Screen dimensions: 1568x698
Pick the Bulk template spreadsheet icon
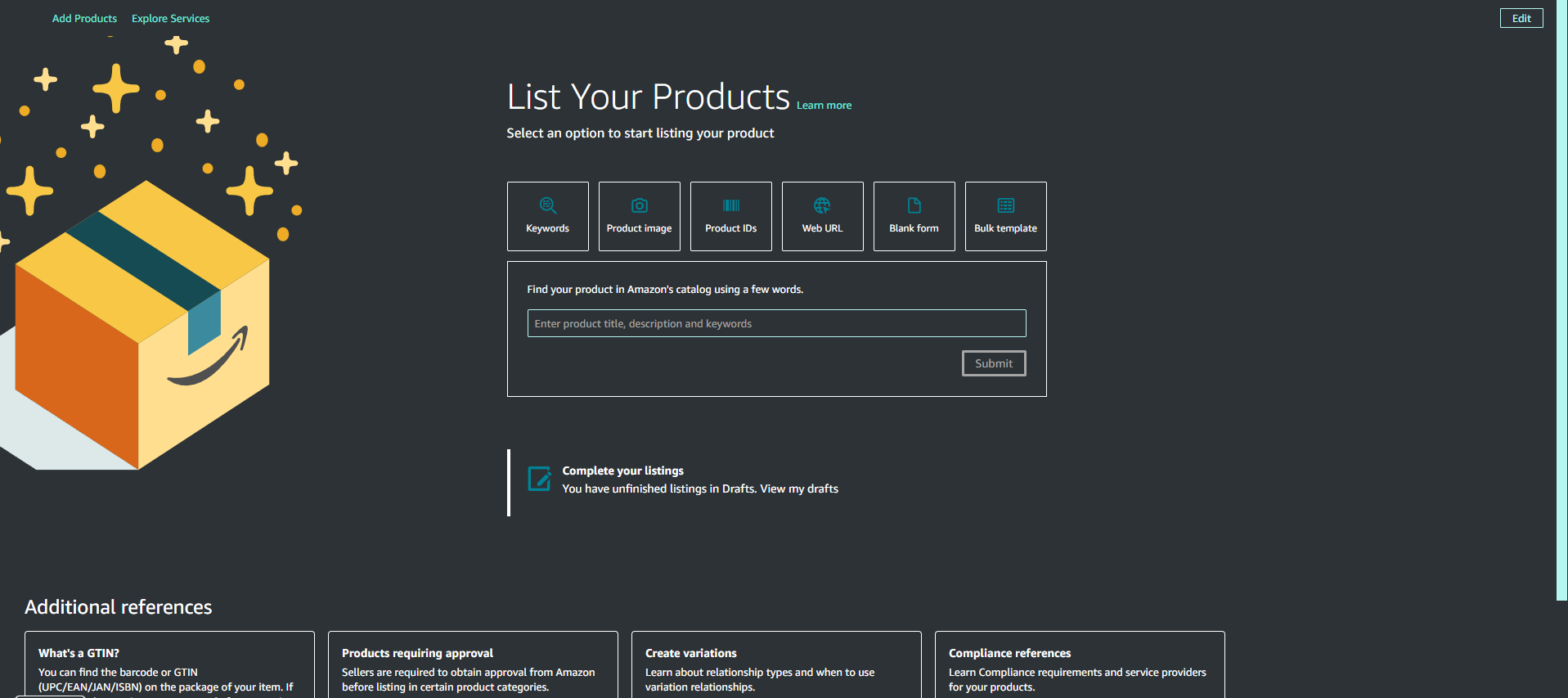click(1005, 205)
